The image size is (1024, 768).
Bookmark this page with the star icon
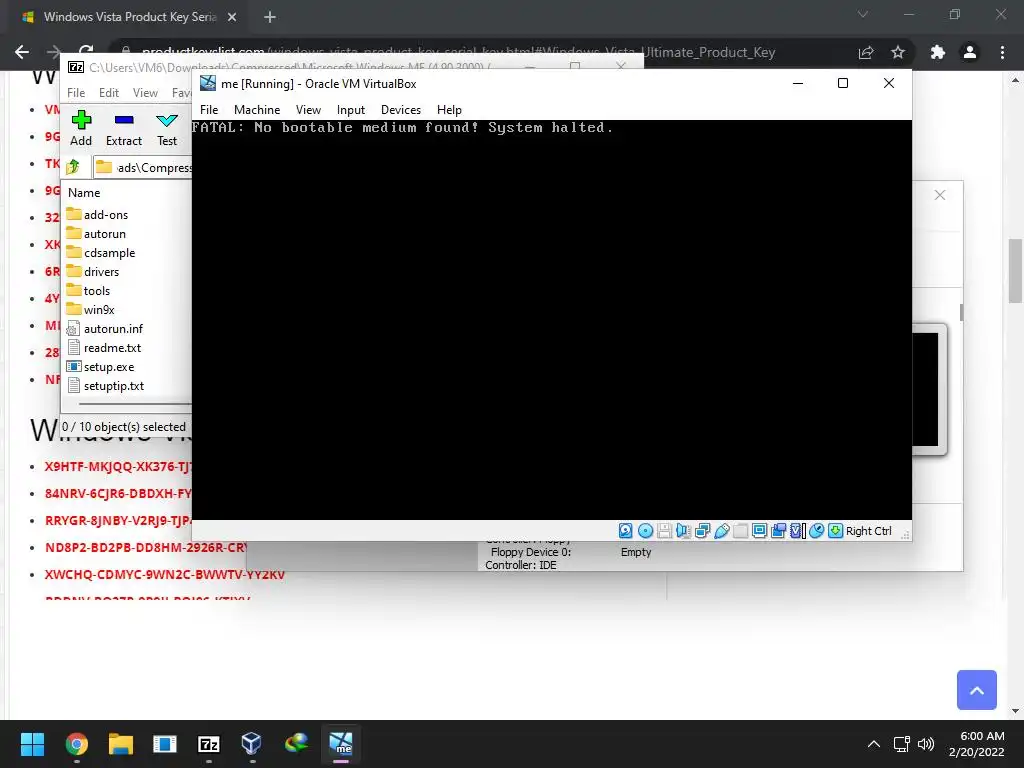(x=898, y=52)
